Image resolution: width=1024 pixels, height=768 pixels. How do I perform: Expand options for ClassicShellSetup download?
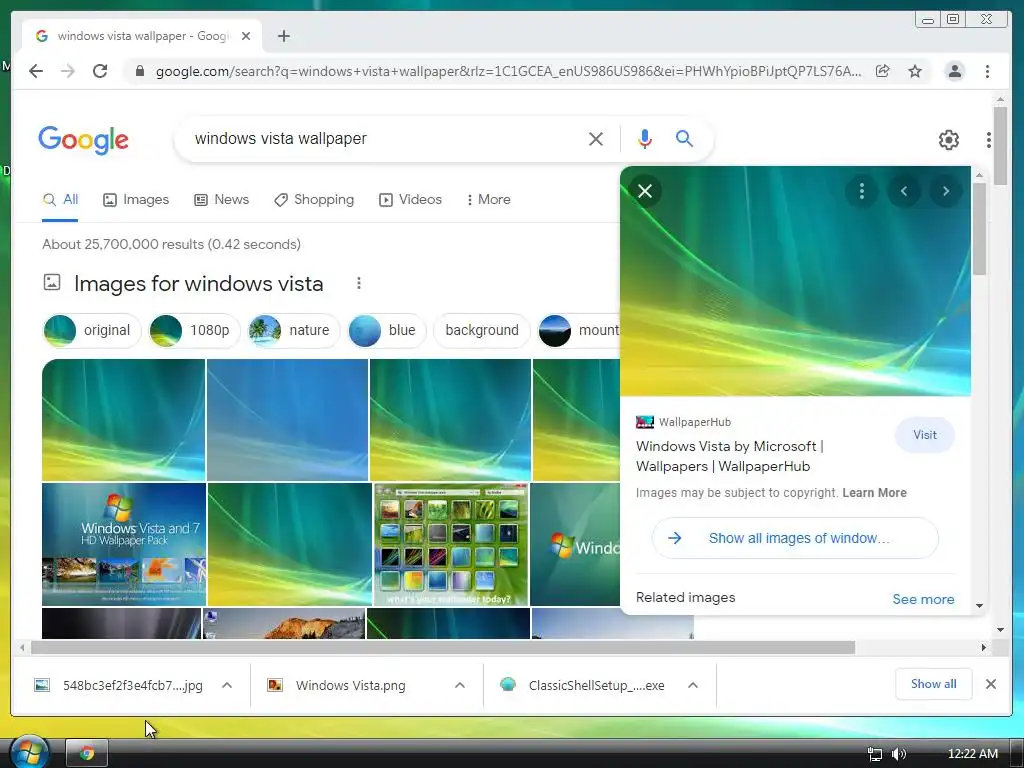(693, 685)
